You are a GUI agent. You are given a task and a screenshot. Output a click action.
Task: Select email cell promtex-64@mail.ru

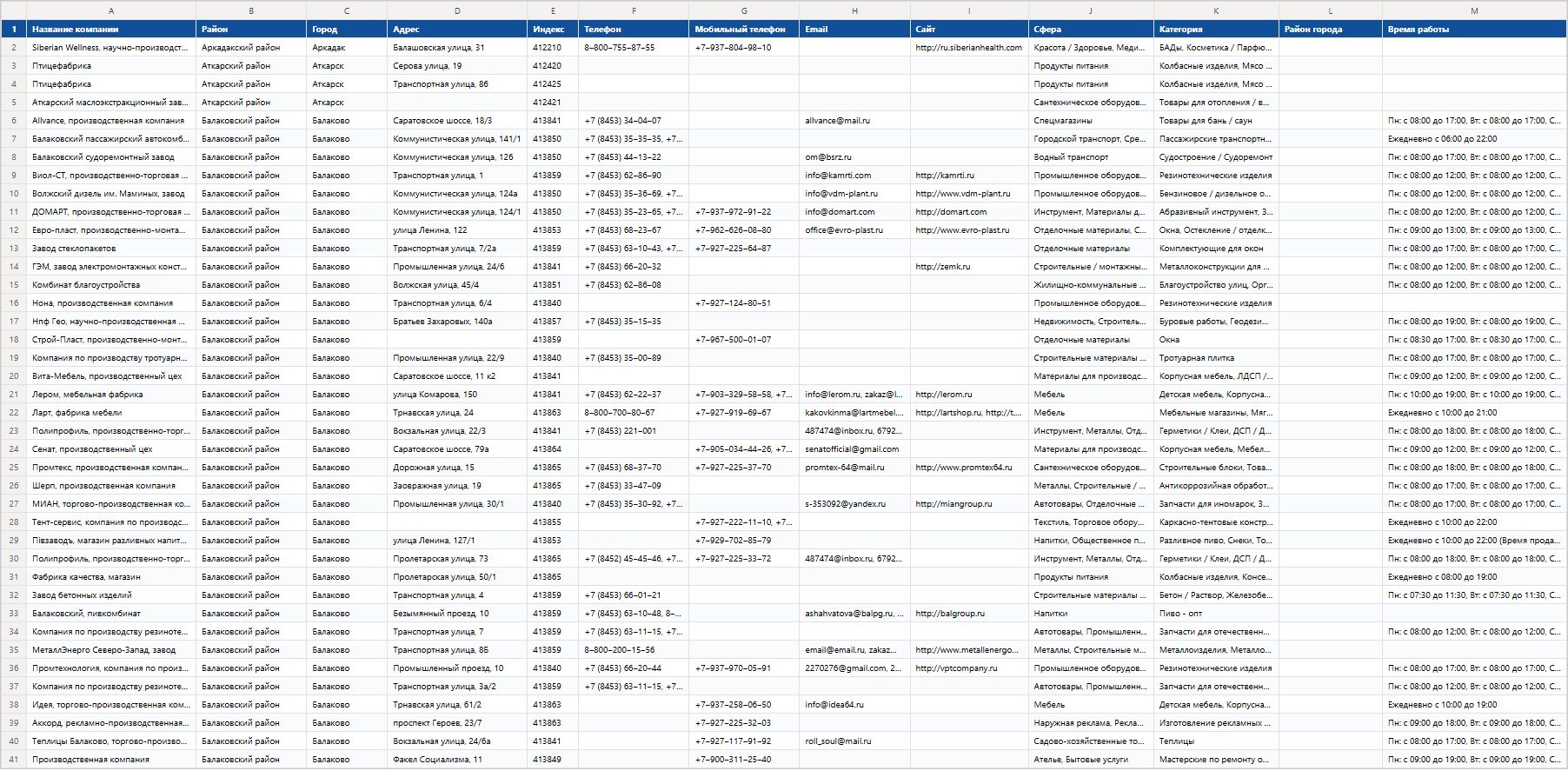854,468
